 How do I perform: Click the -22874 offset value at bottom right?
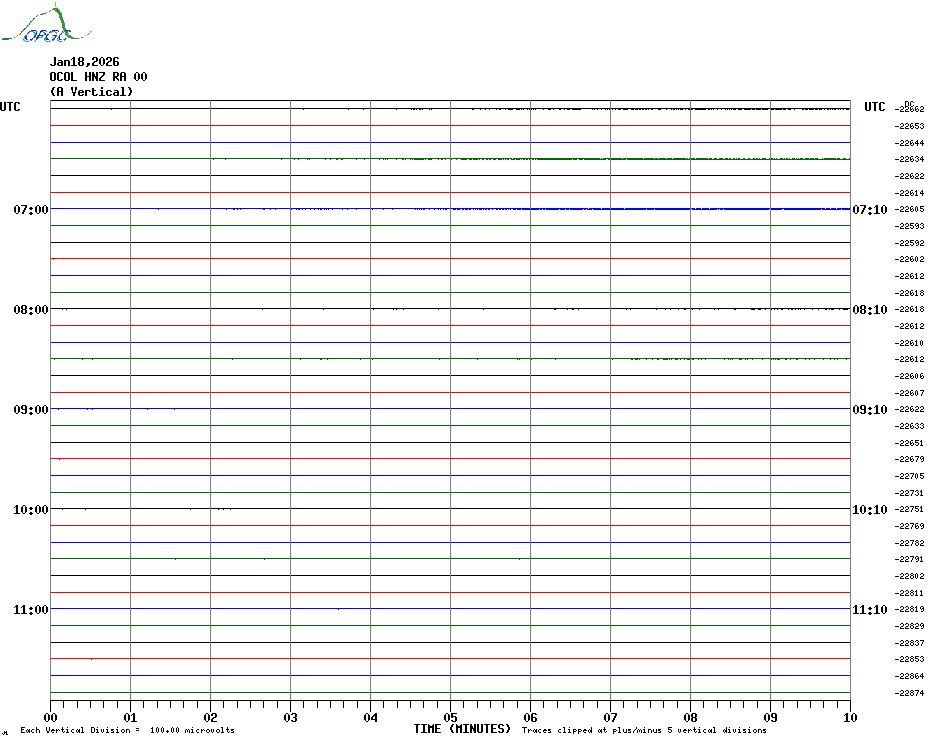tap(910, 693)
